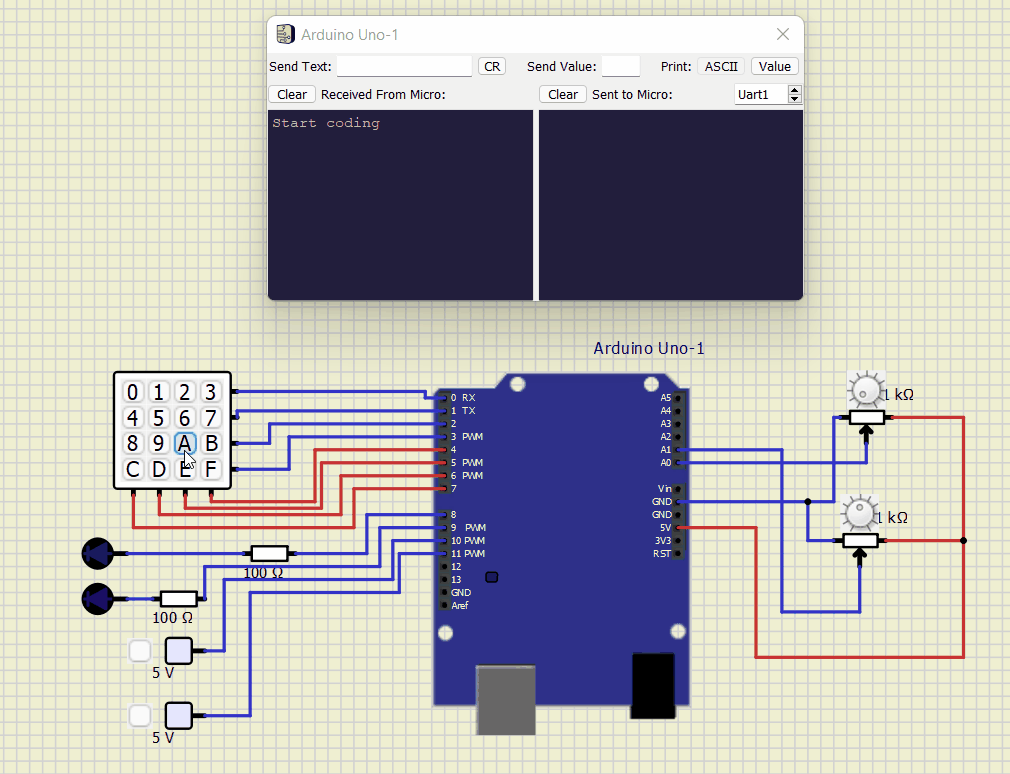Select the lower LED component
Screen dimensions: 1010x774
[98, 599]
